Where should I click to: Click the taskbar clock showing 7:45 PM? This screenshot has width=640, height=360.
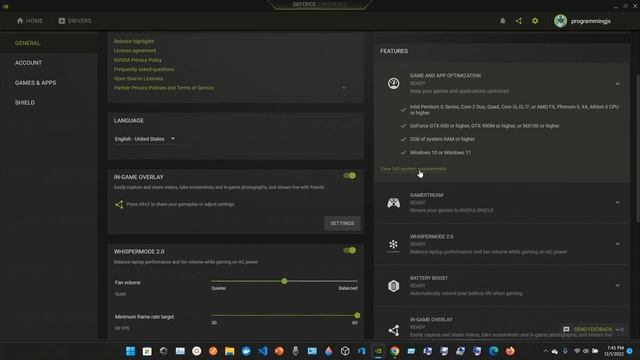click(x=615, y=351)
